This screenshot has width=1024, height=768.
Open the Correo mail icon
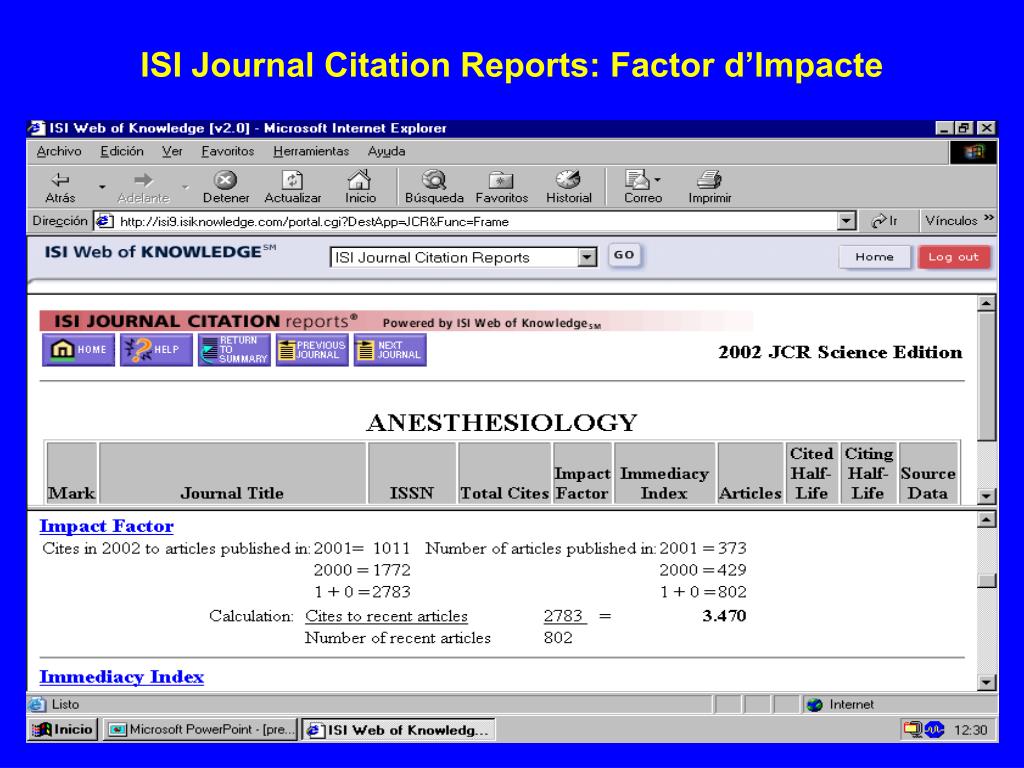[637, 180]
